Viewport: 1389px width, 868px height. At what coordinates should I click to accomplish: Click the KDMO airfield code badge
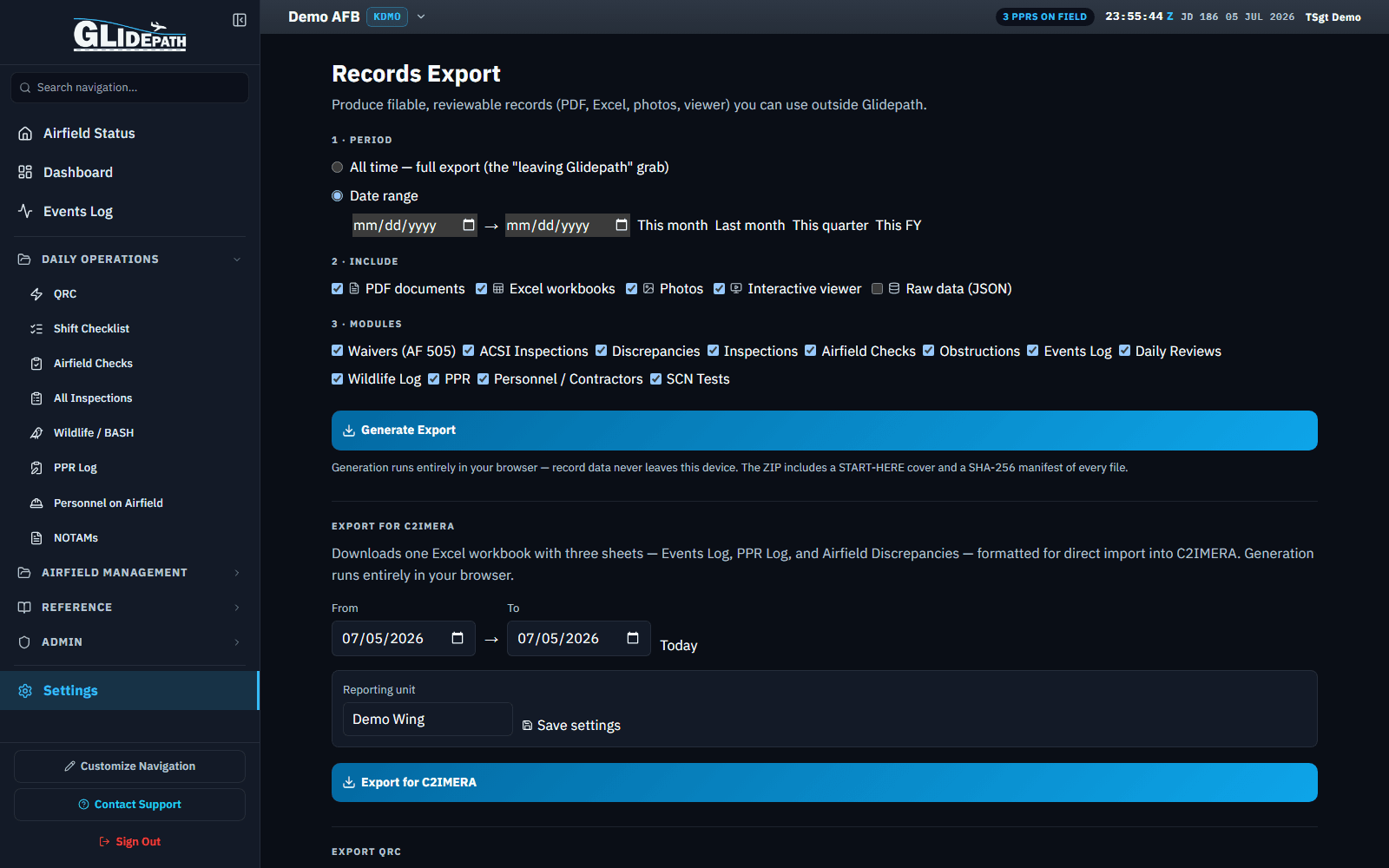click(387, 16)
